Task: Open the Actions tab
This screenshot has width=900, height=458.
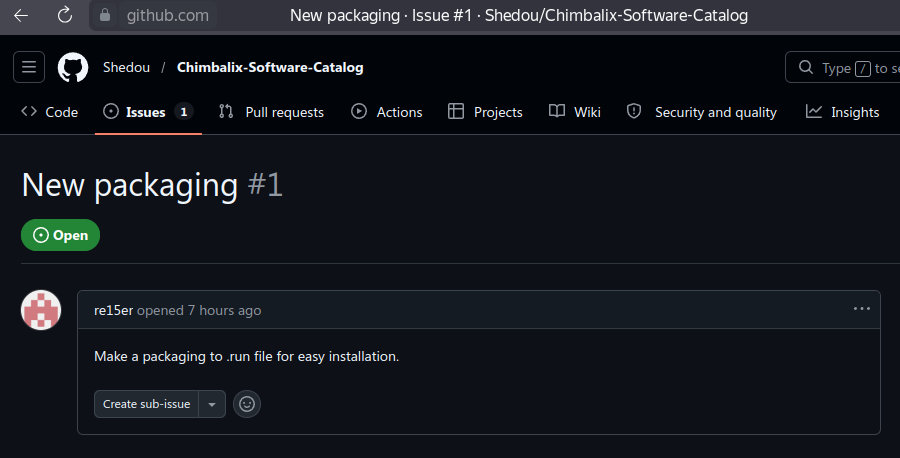Action: [x=387, y=112]
